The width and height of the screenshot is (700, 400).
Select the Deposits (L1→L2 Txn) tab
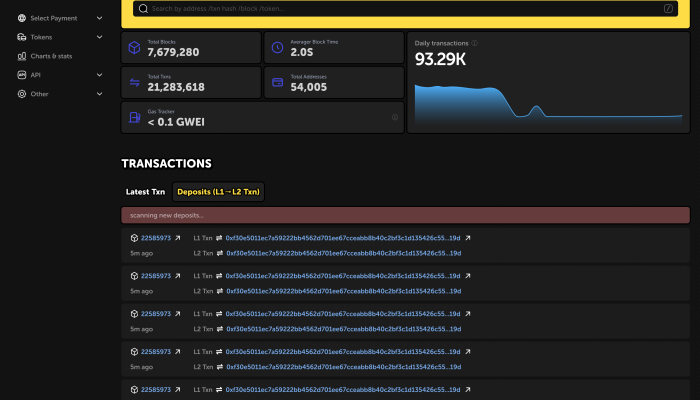[218, 191]
